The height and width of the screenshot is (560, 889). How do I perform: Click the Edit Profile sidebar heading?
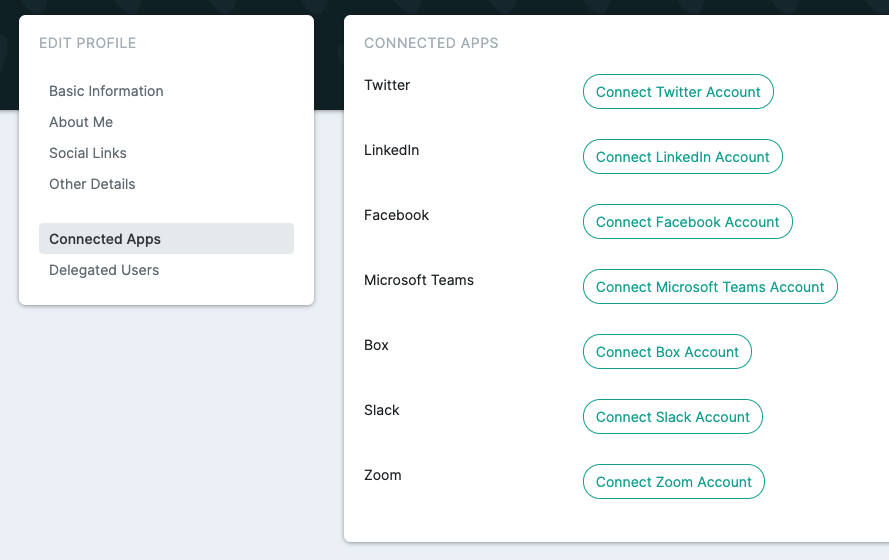pos(87,43)
